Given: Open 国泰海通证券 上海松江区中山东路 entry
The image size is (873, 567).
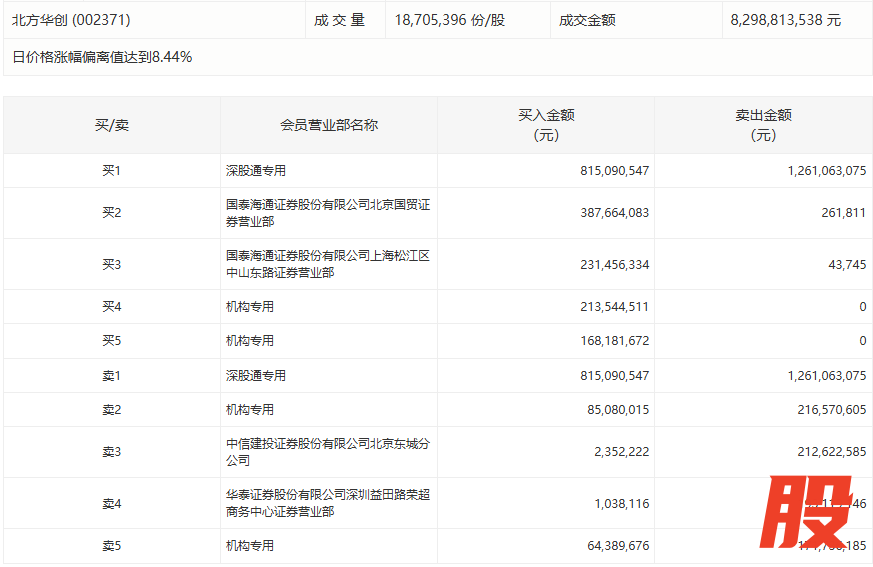Looking at the screenshot, I should coord(328,264).
